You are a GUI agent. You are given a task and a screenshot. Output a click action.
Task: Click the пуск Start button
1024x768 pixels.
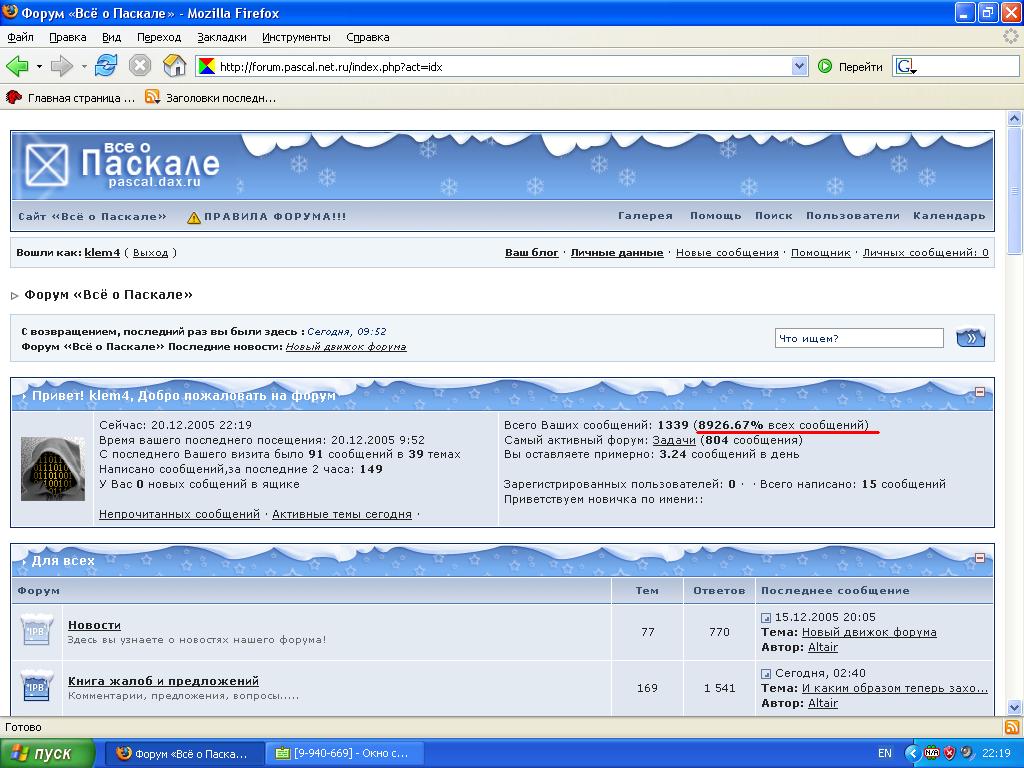point(48,753)
